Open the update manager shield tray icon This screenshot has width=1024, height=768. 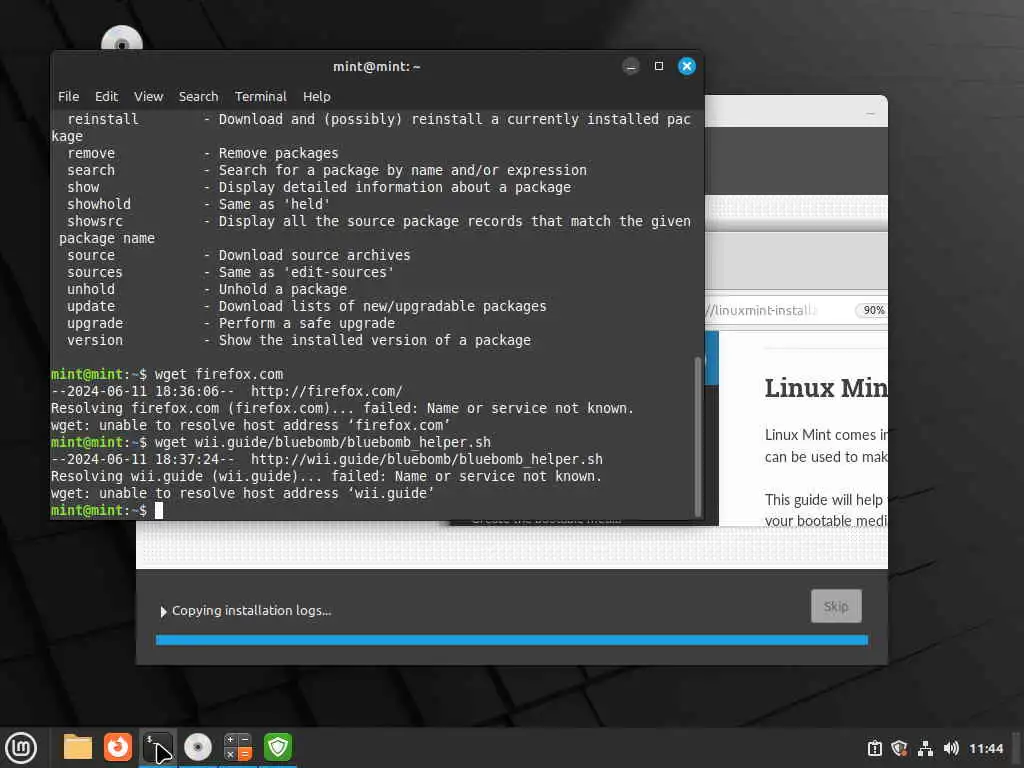coord(899,748)
